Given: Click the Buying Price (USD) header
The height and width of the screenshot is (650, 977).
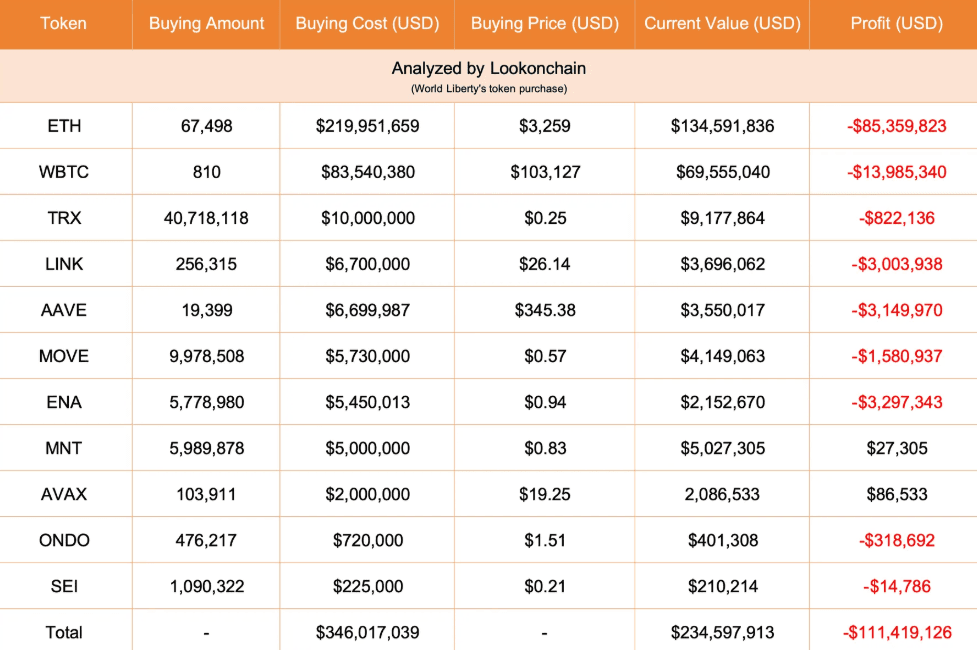Looking at the screenshot, I should [x=544, y=23].
